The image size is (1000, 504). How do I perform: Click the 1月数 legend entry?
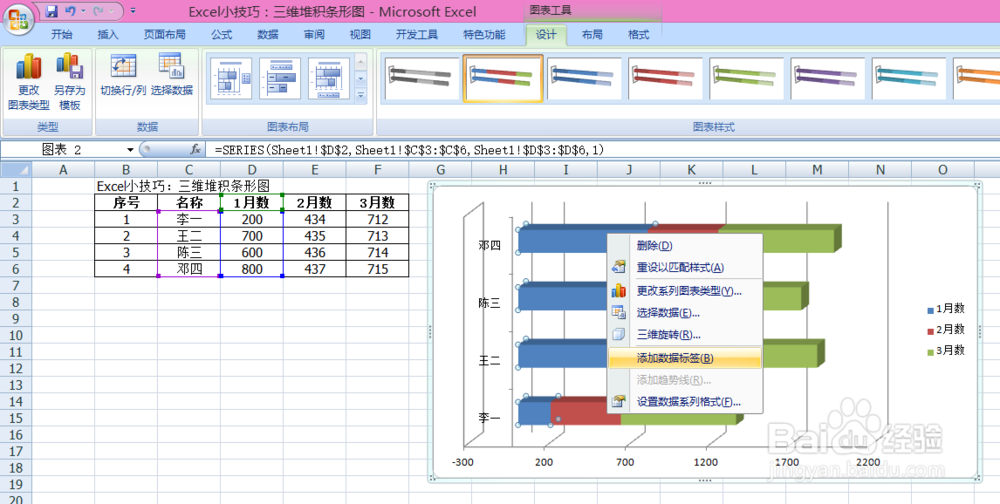point(946,309)
